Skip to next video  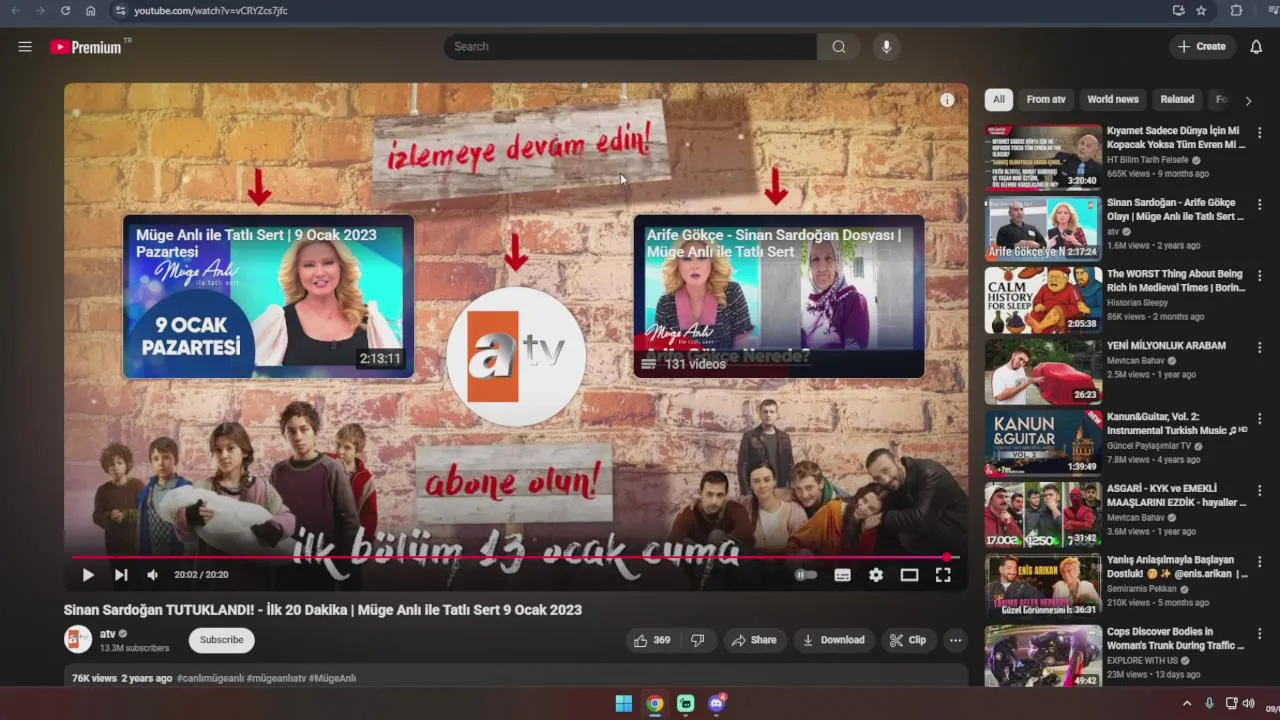pyautogui.click(x=121, y=575)
